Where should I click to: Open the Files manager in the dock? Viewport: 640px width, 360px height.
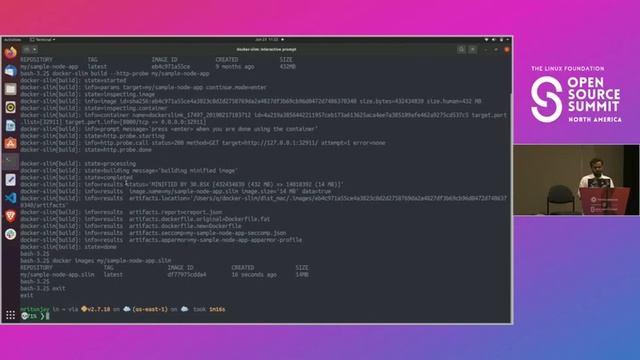[11, 89]
